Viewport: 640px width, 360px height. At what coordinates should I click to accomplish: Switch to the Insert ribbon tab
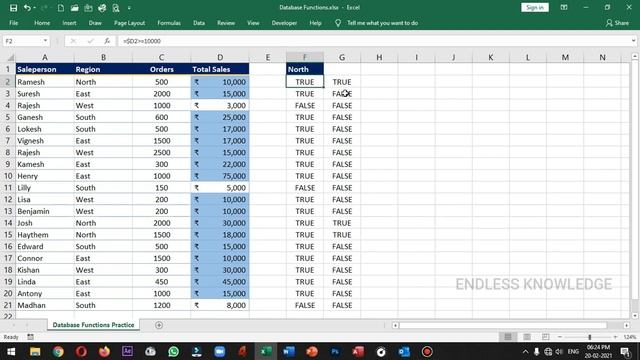[x=69, y=23]
